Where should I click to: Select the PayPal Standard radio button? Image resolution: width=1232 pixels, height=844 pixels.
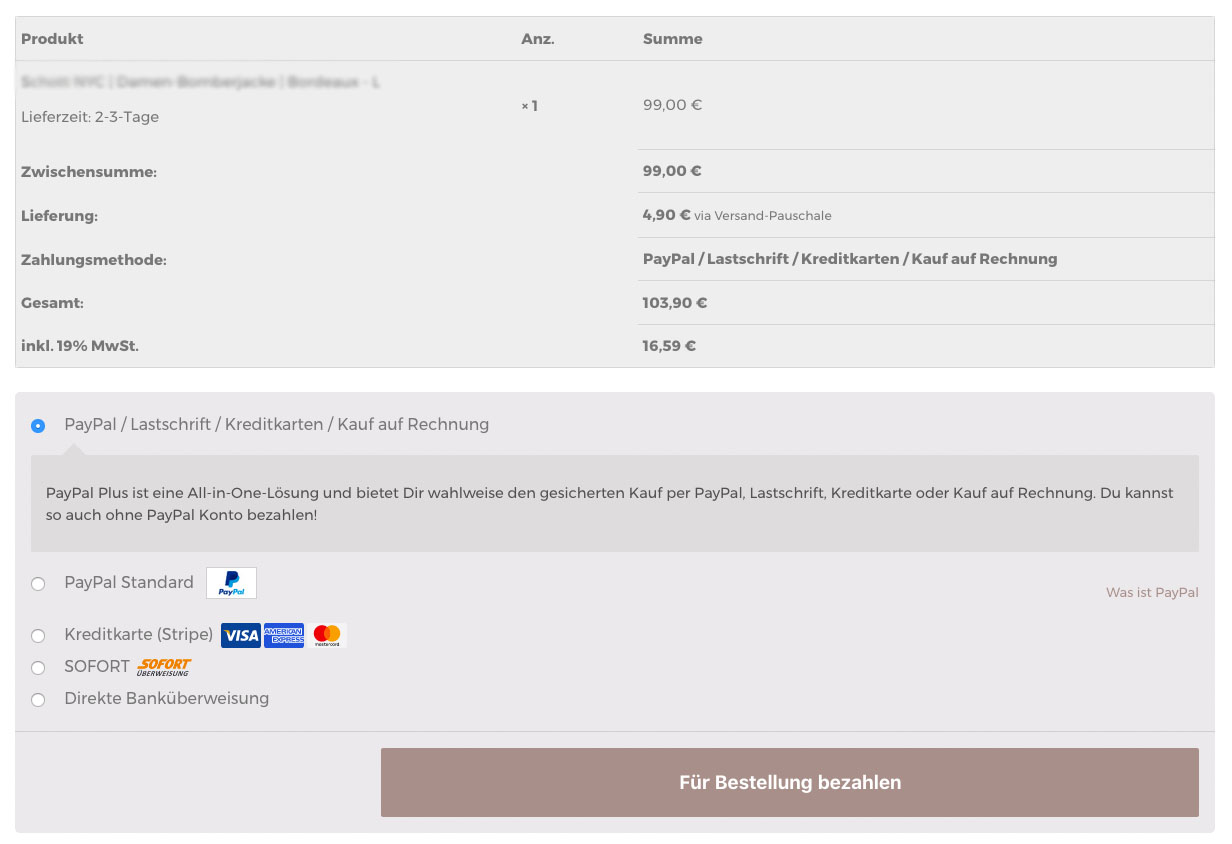click(x=38, y=584)
